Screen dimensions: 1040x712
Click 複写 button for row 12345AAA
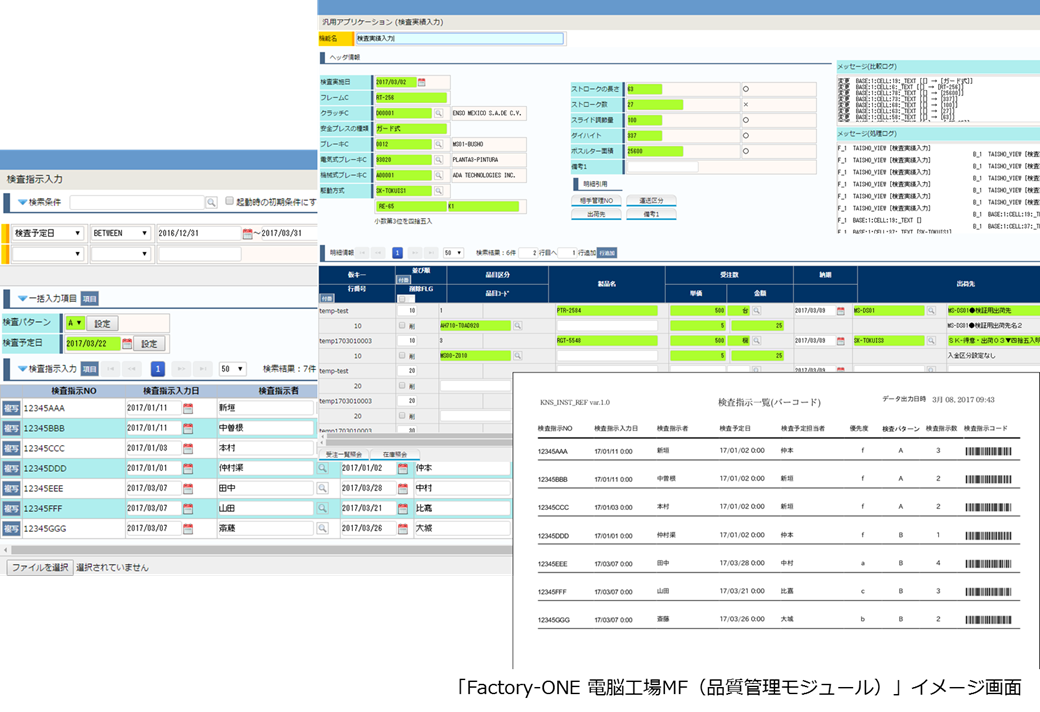11,408
